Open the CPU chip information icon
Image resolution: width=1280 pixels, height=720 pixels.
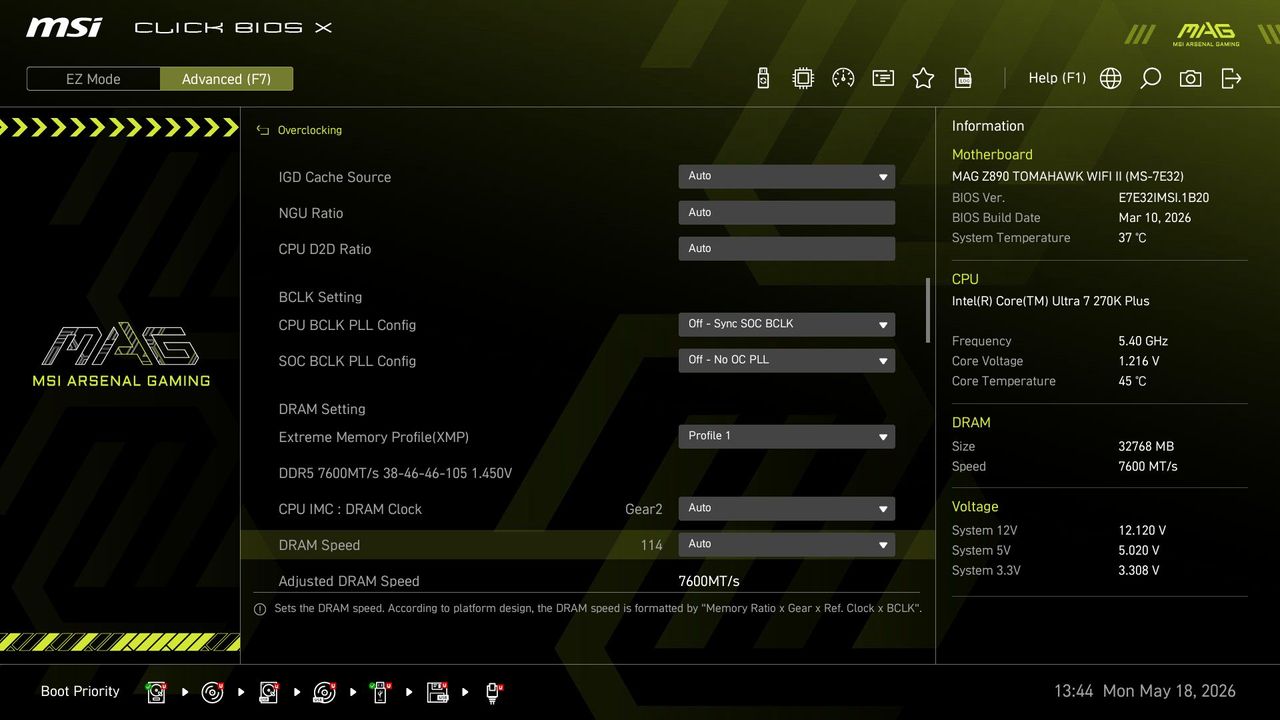coord(803,78)
